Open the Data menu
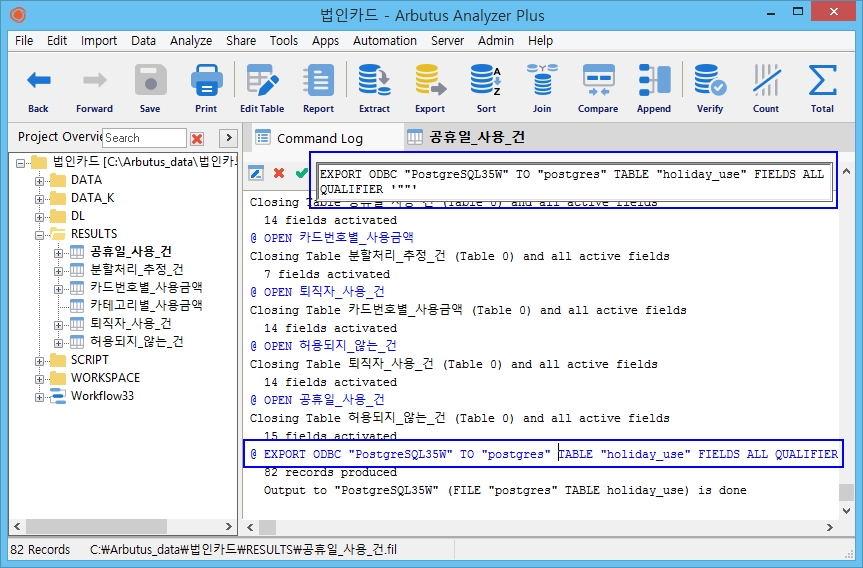Screen dimensions: 863x568 pyautogui.click(x=143, y=41)
